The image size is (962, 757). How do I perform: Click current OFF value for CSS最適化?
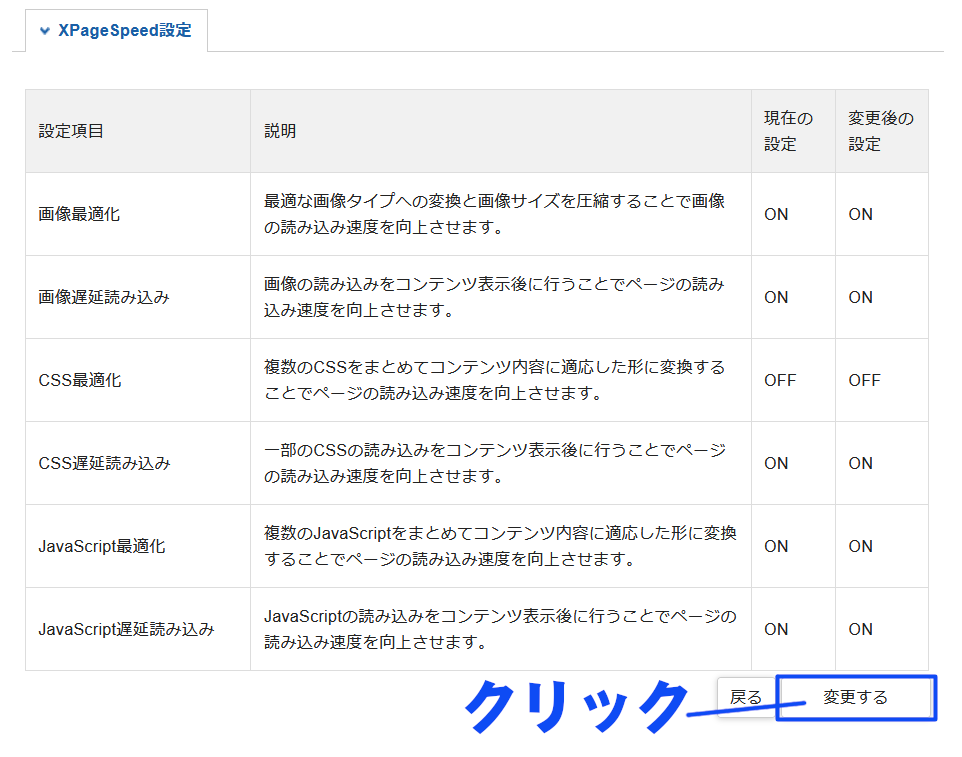(780, 380)
